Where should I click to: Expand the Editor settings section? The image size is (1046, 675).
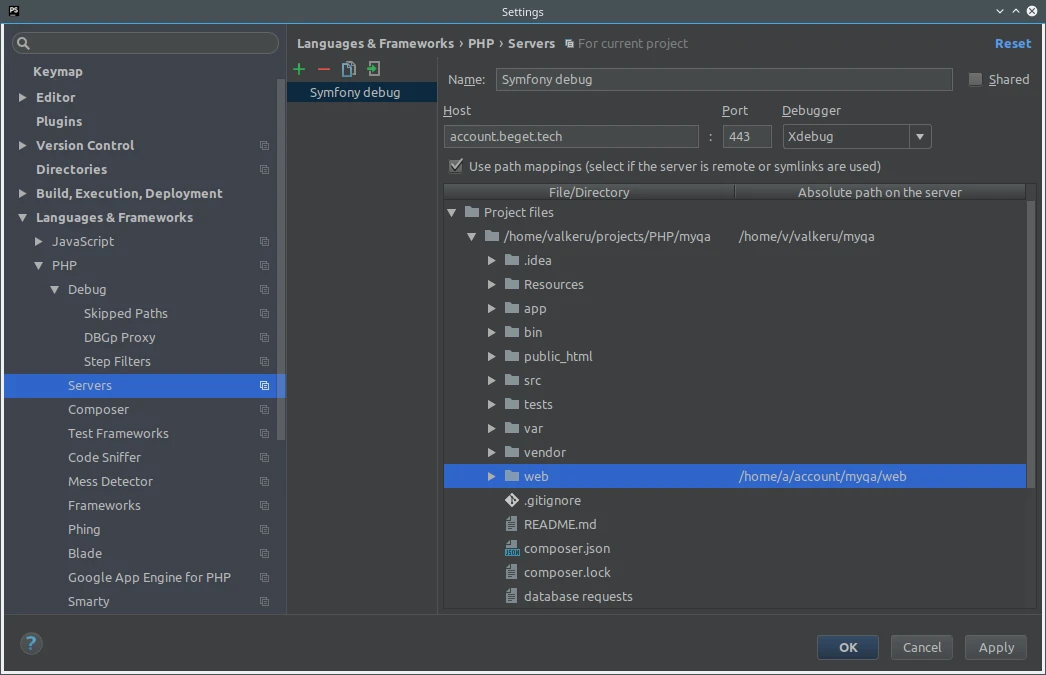(23, 97)
